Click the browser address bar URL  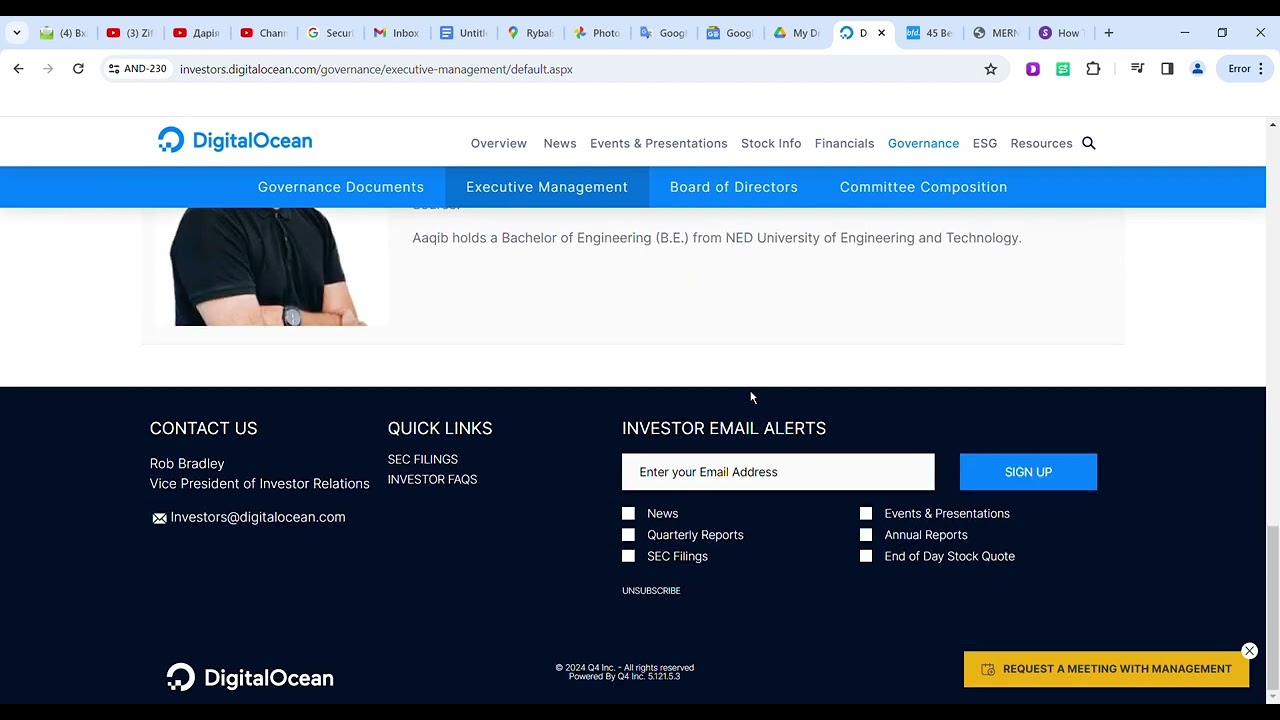(376, 69)
